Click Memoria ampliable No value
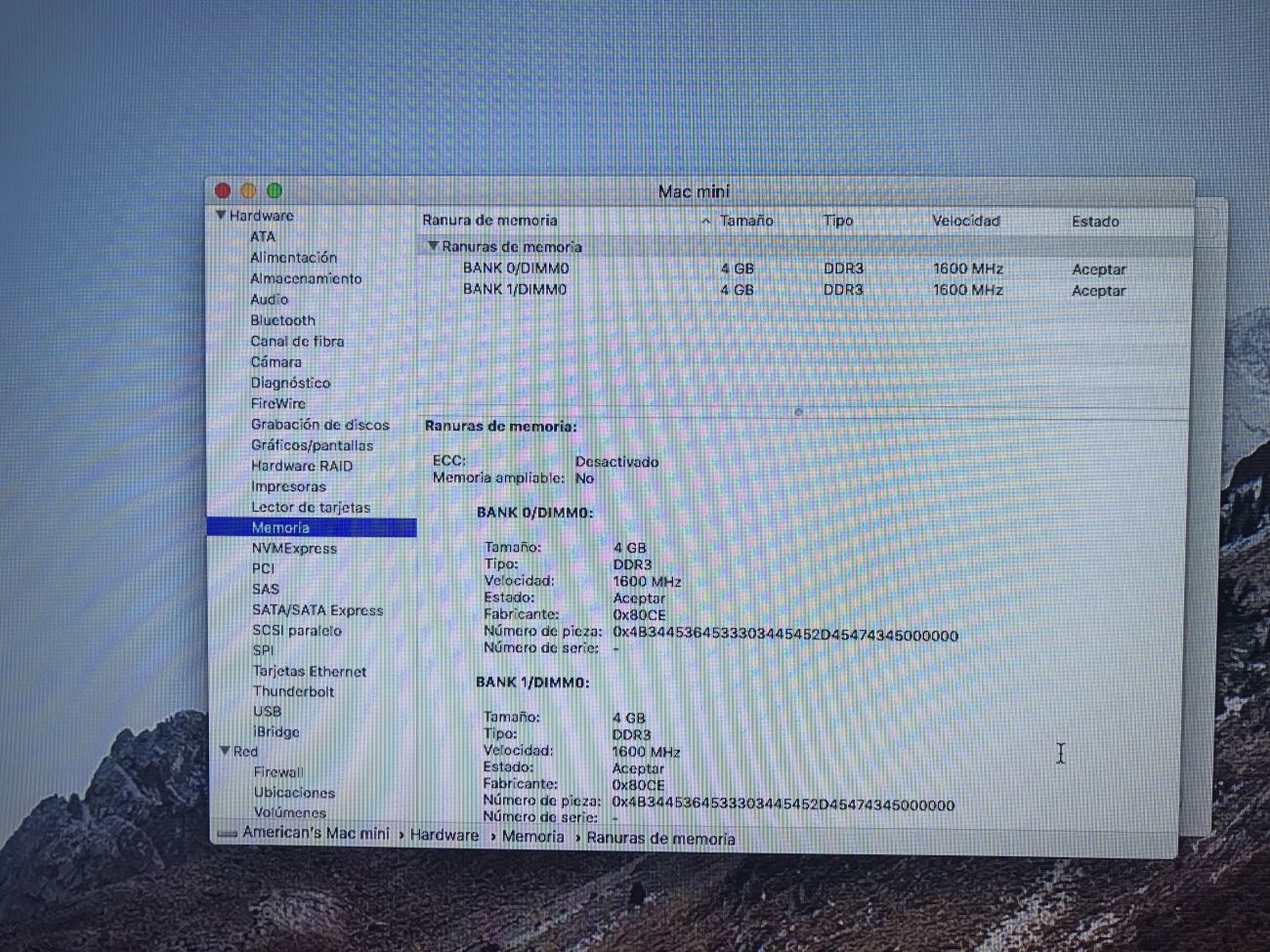The width and height of the screenshot is (1270, 952). click(x=584, y=478)
